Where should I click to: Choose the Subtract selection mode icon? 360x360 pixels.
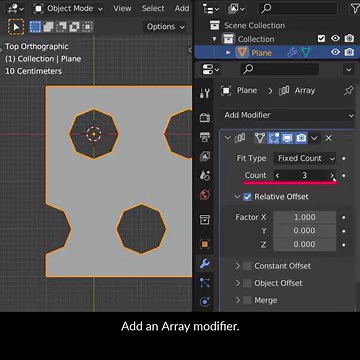pyautogui.click(x=61, y=27)
